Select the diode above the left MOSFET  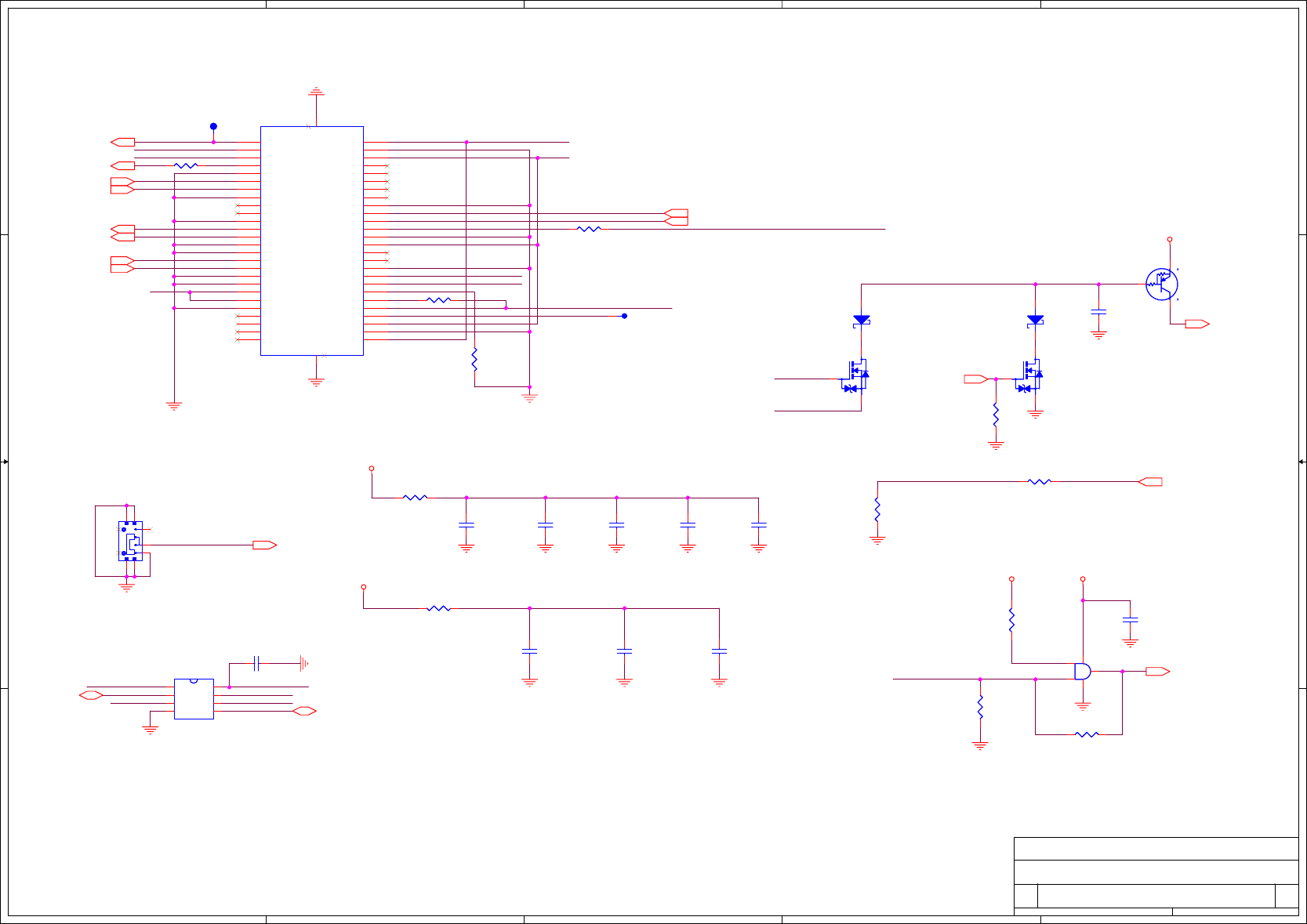[862, 320]
